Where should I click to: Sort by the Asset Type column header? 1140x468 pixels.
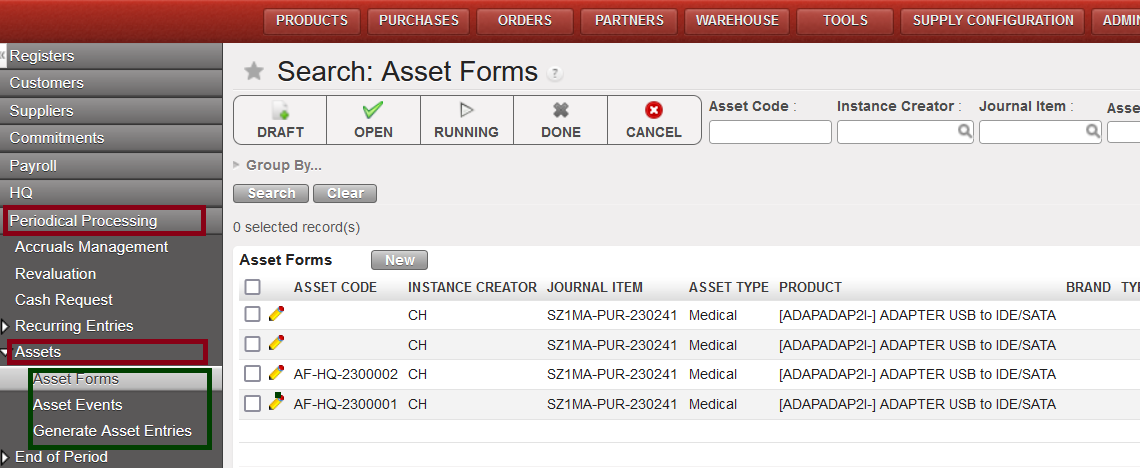728,287
